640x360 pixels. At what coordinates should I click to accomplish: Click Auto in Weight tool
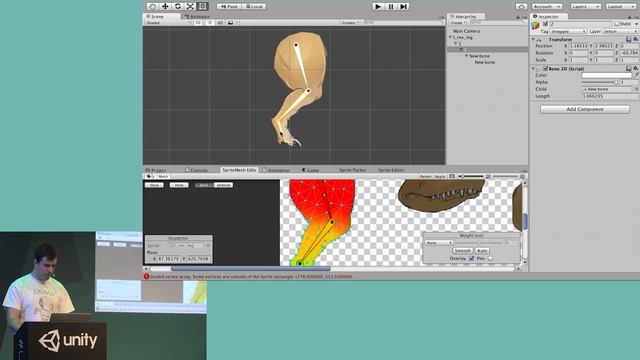(x=482, y=251)
